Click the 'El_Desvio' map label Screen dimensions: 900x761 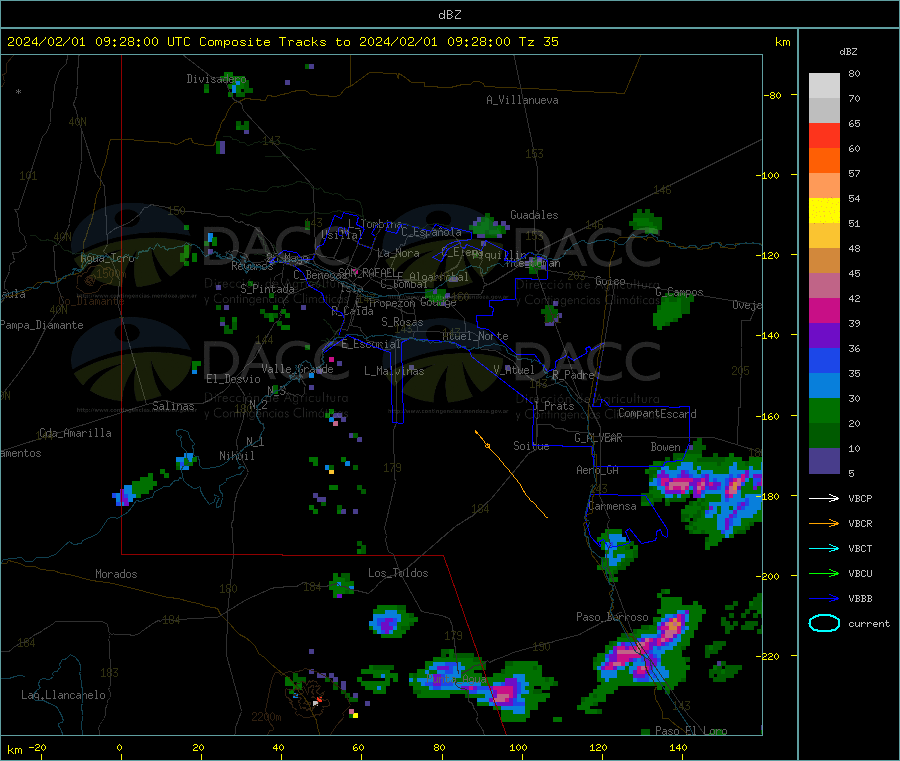233,379
